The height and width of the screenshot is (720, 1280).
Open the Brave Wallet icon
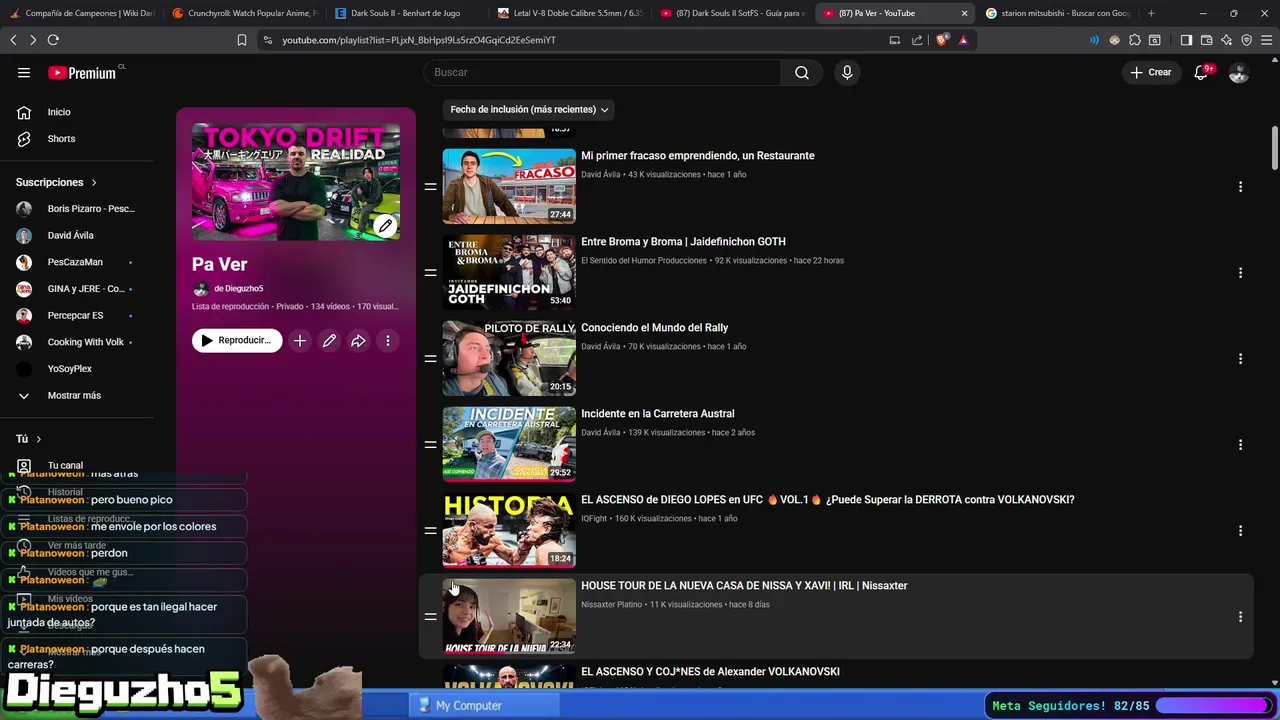1207,40
